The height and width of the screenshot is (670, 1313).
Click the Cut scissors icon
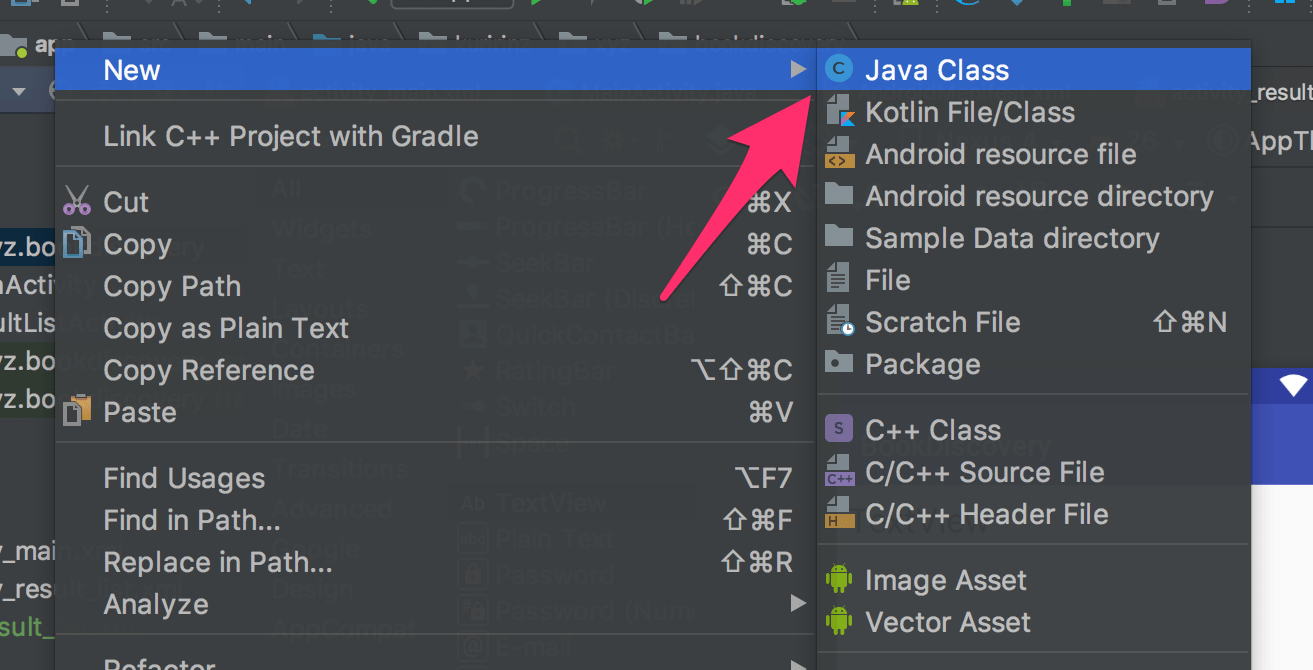pos(77,202)
